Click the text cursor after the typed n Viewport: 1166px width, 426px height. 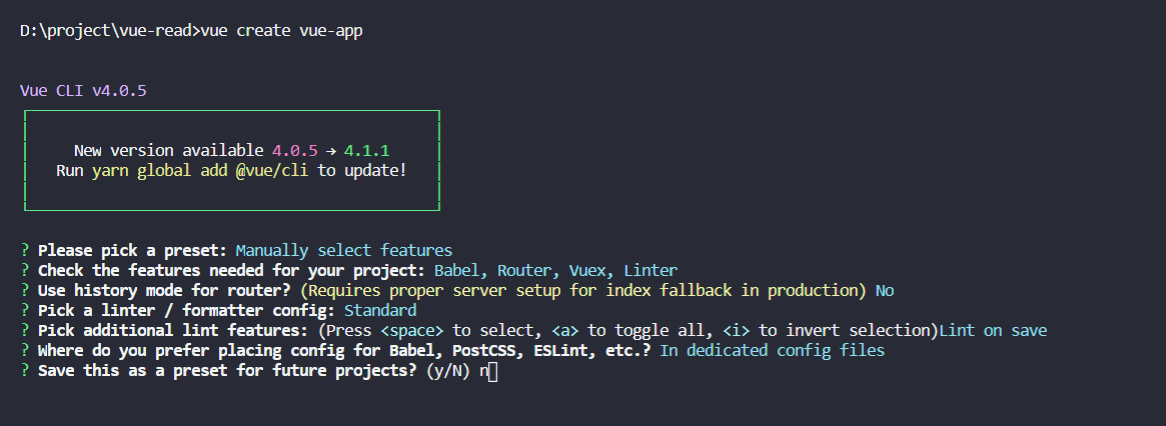pos(493,371)
